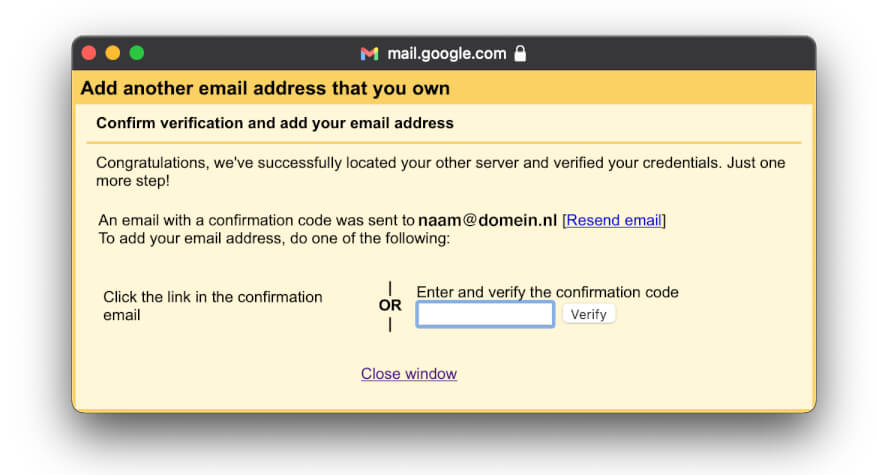Click the bold OR divider text
876x475 pixels.
point(390,306)
